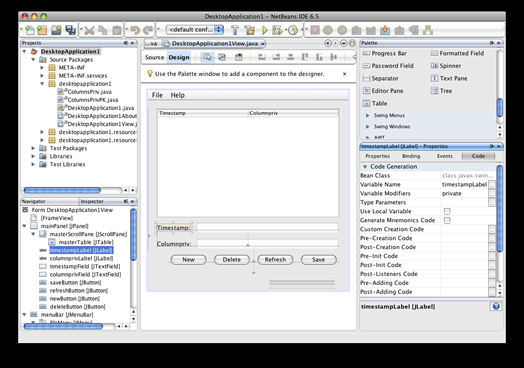524x368 pixels.
Task: Select Password Field in the Palette
Action: click(x=388, y=66)
